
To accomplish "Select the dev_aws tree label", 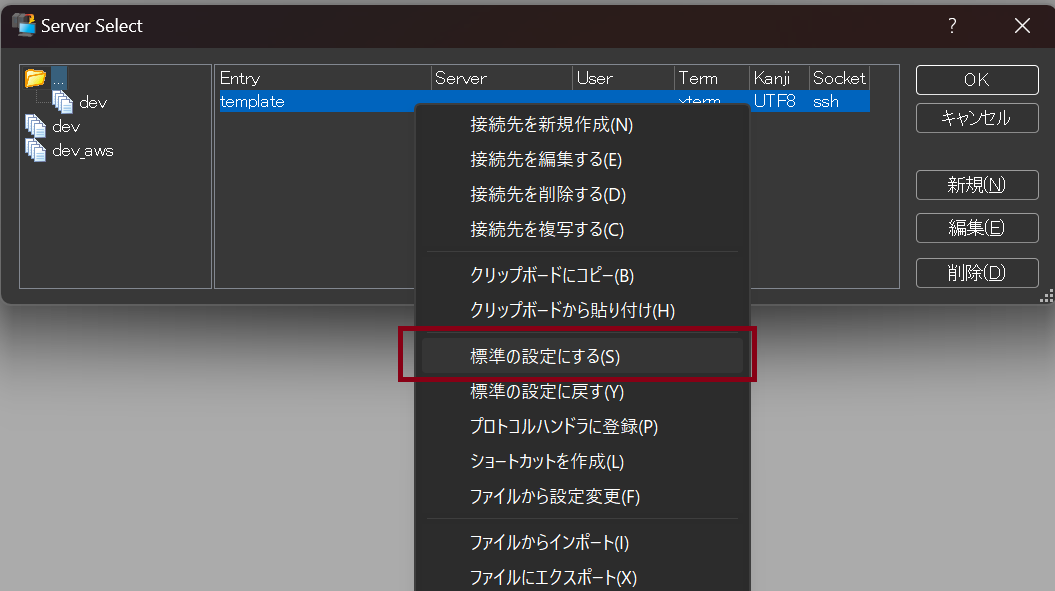I will 83,151.
